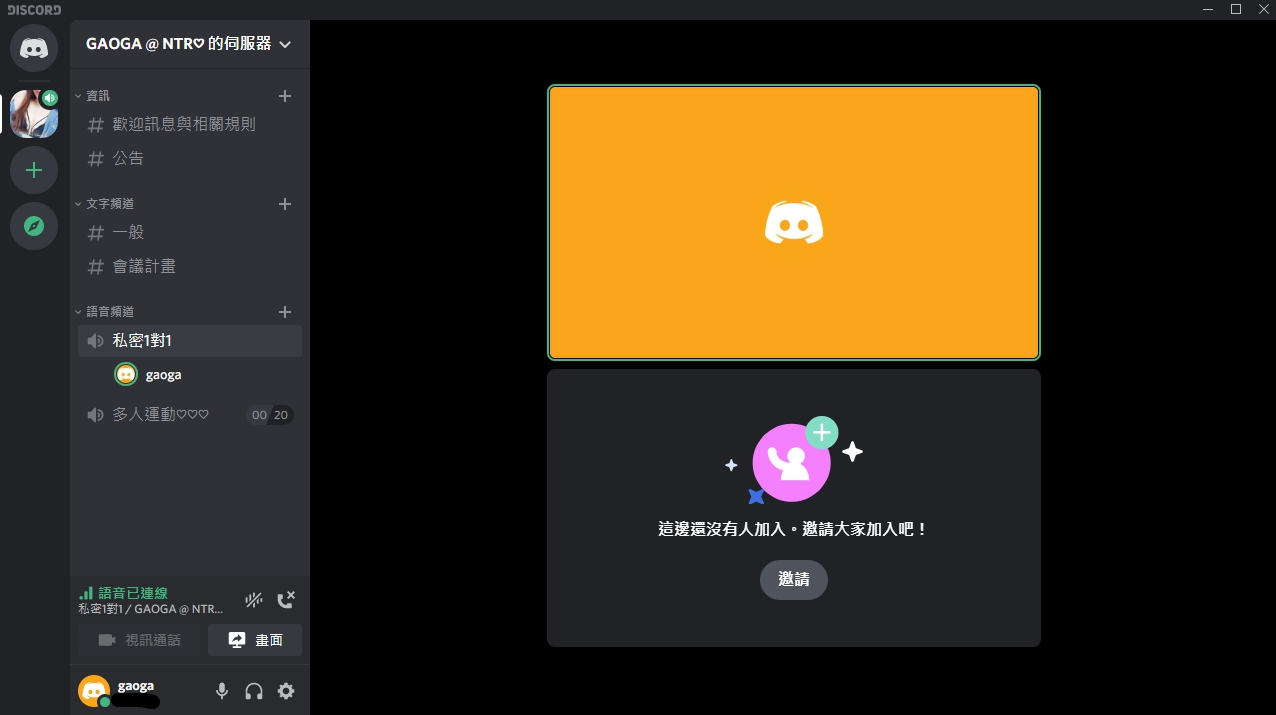Image resolution: width=1276 pixels, height=715 pixels.
Task: Start 視訊通話 video call
Action: [140, 640]
